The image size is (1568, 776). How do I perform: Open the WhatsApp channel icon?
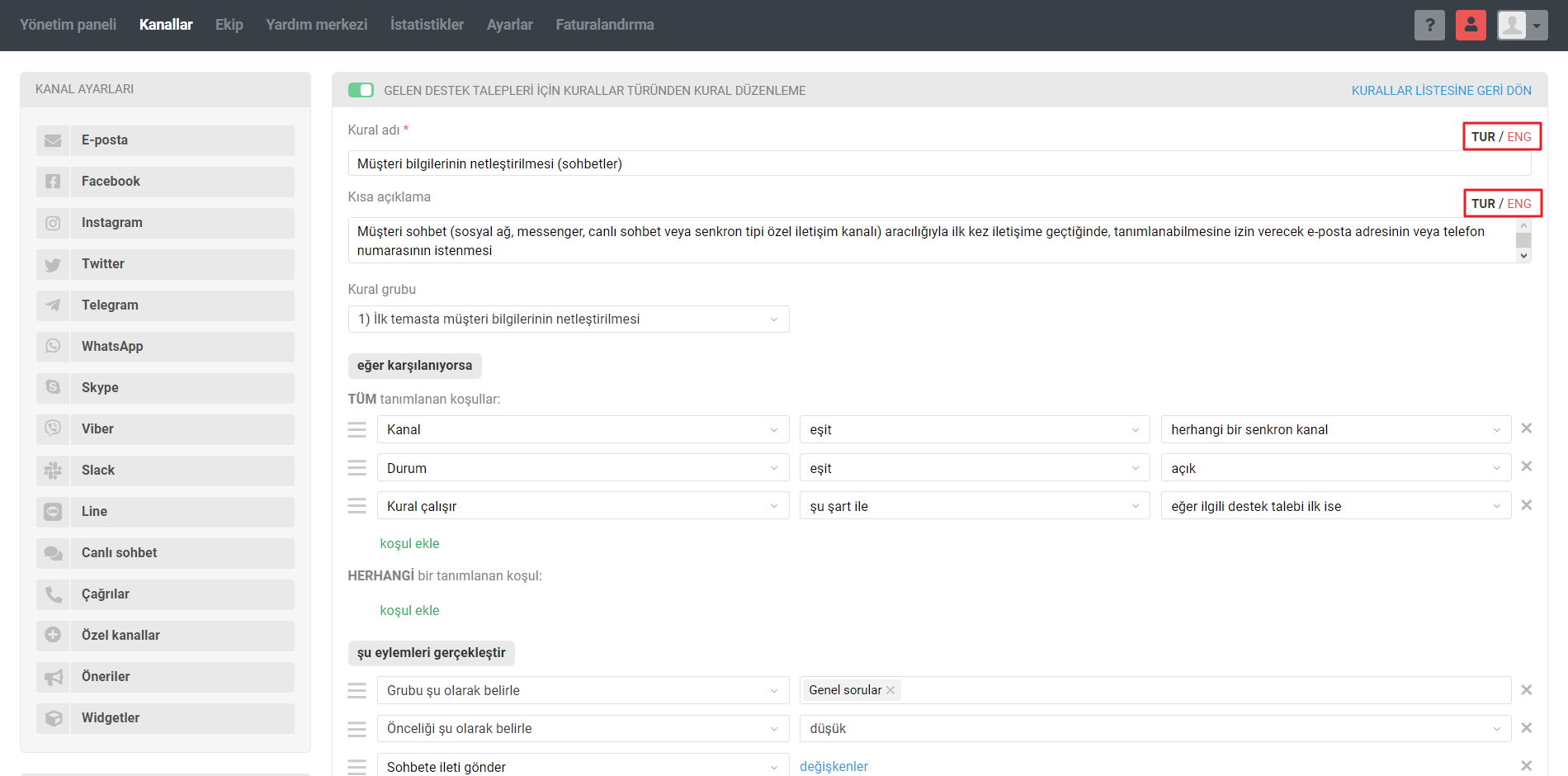coord(53,347)
